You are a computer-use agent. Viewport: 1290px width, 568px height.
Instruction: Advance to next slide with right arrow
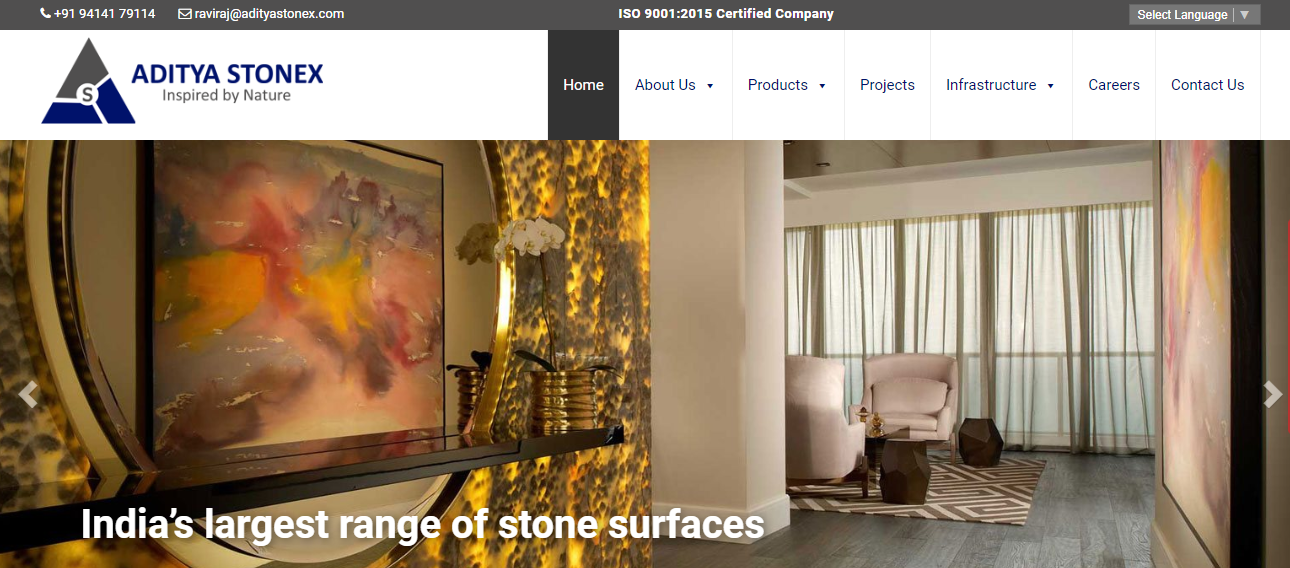click(1272, 395)
